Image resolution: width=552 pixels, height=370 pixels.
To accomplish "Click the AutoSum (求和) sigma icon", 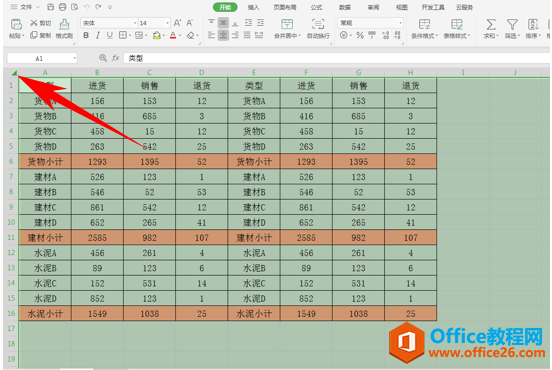I will [x=491, y=24].
